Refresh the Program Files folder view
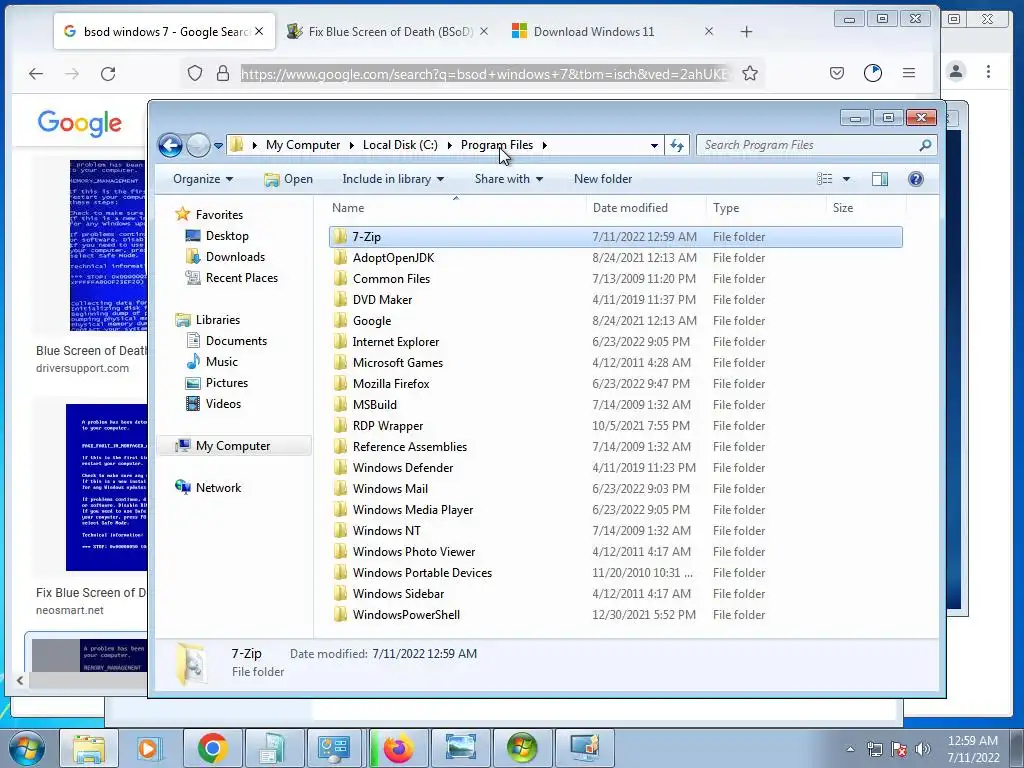Viewport: 1024px width, 768px height. click(x=677, y=145)
